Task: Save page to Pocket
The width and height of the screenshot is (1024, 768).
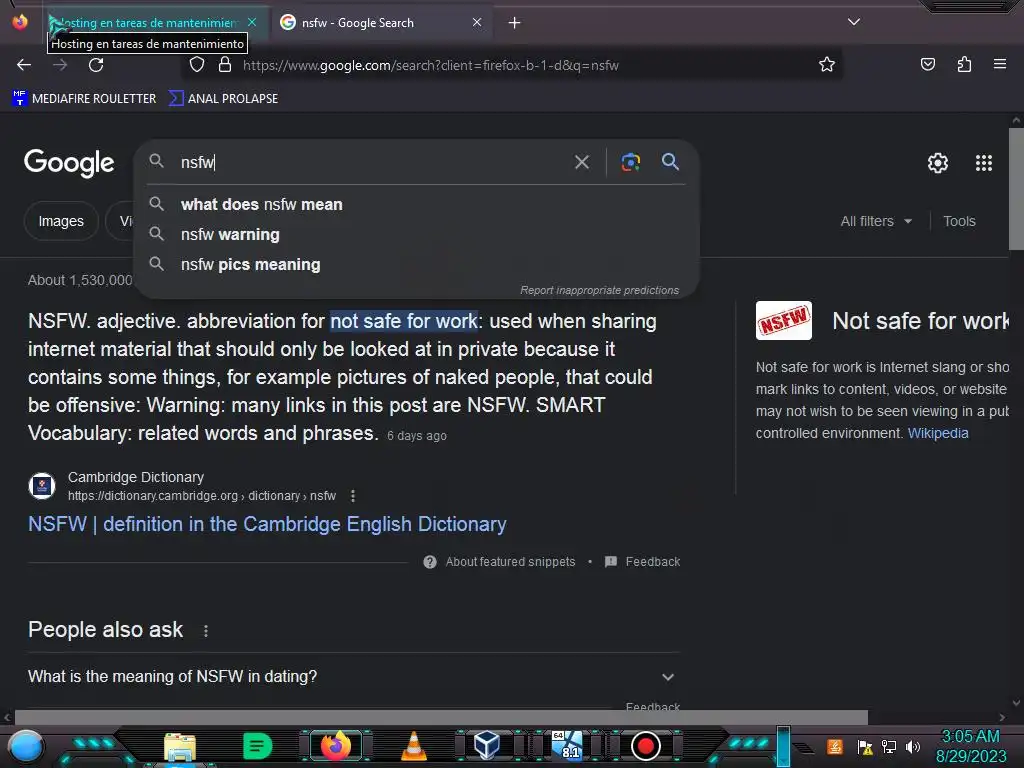Action: pos(927,65)
